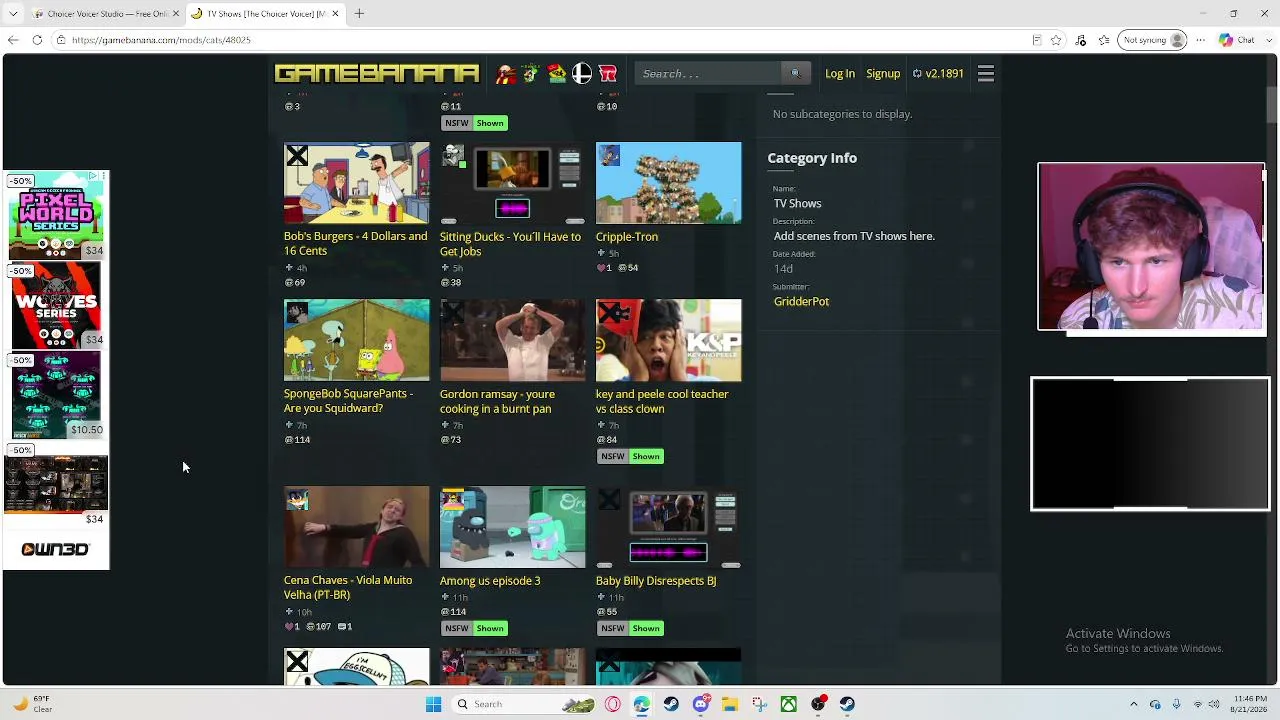Open Microsoft Edge from the taskbar
The width and height of the screenshot is (1280, 720).
click(x=641, y=704)
